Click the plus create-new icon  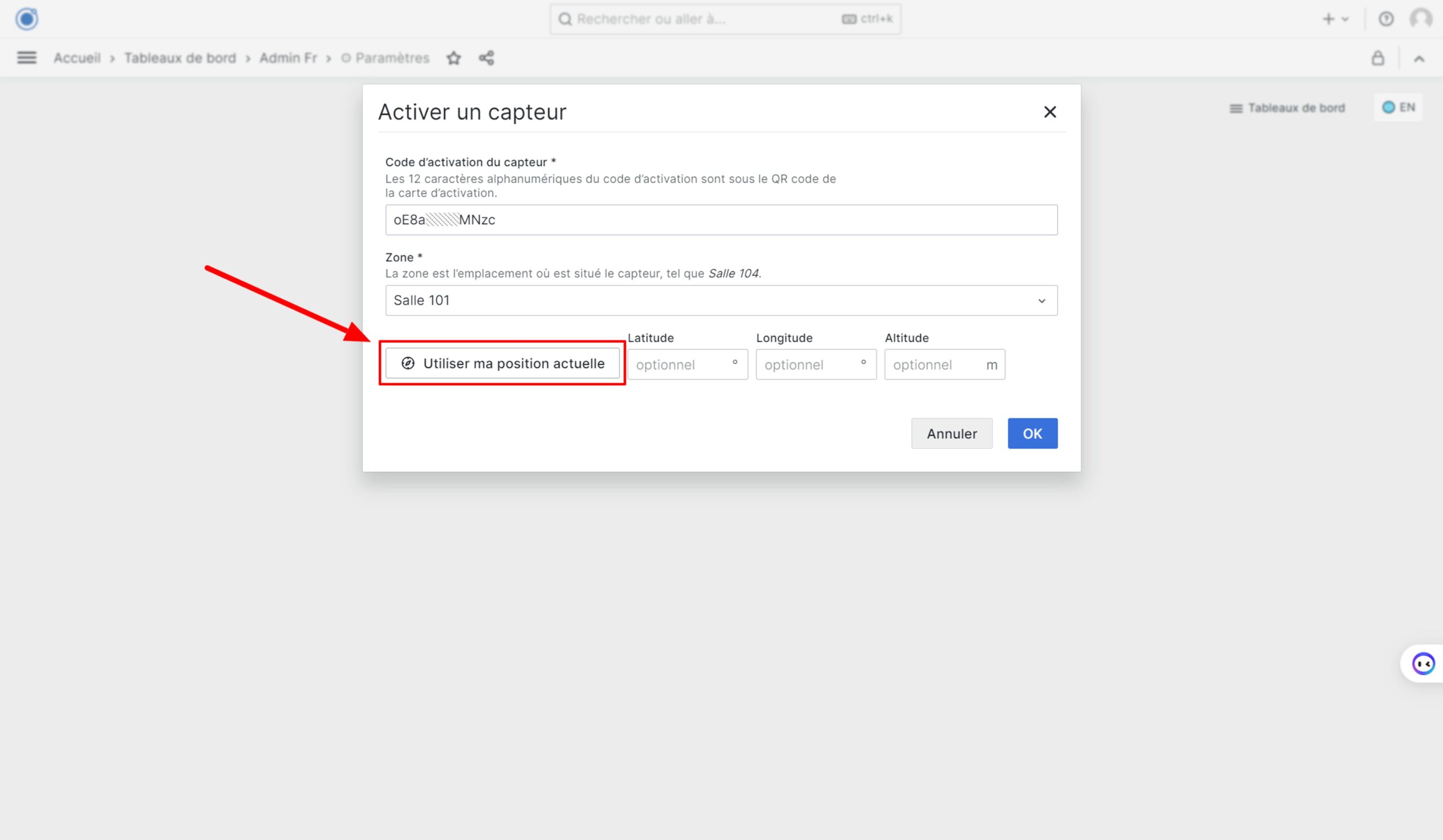coord(1329,19)
